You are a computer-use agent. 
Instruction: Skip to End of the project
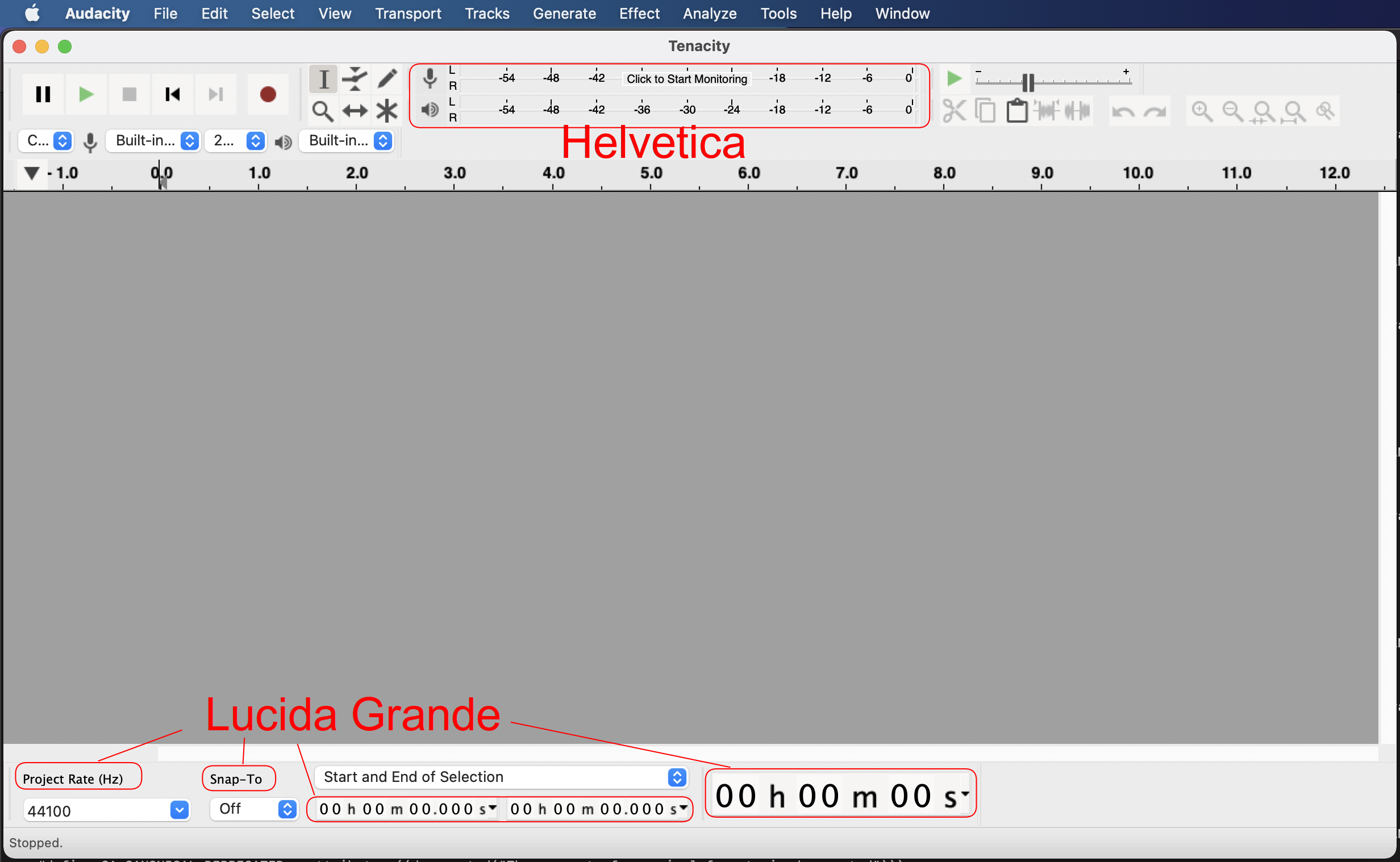pyautogui.click(x=216, y=94)
